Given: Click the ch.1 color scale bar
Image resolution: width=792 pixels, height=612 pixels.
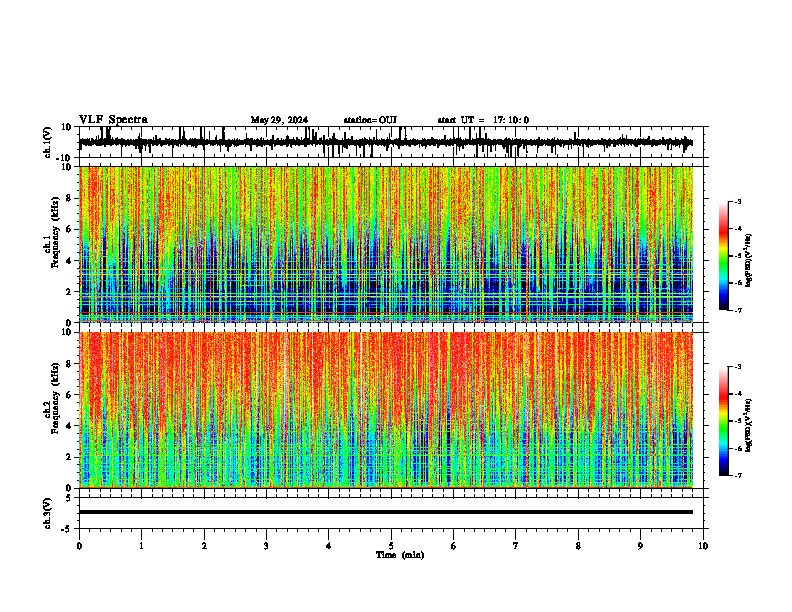Looking at the screenshot, I should [724, 256].
